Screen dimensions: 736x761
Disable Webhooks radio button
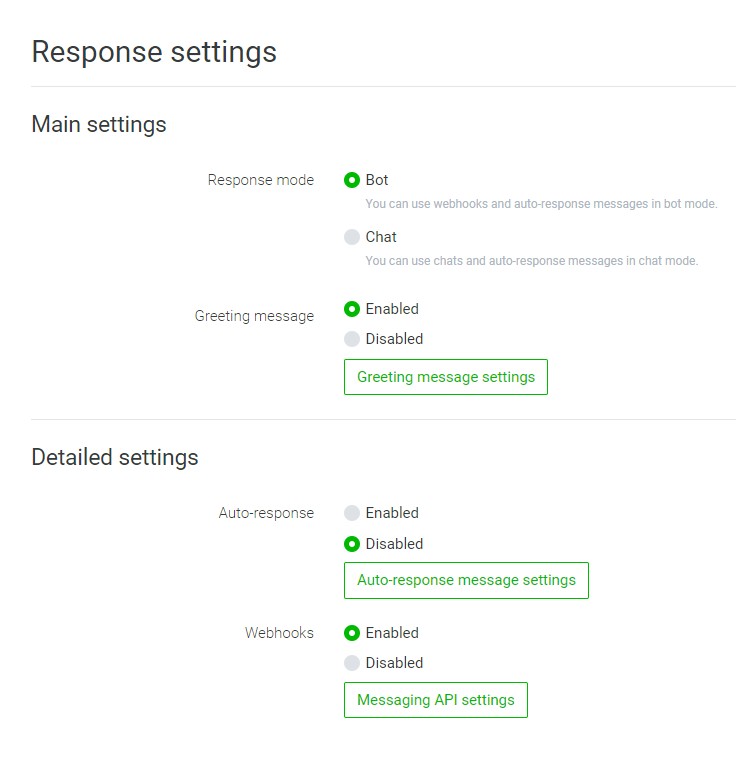coord(352,663)
